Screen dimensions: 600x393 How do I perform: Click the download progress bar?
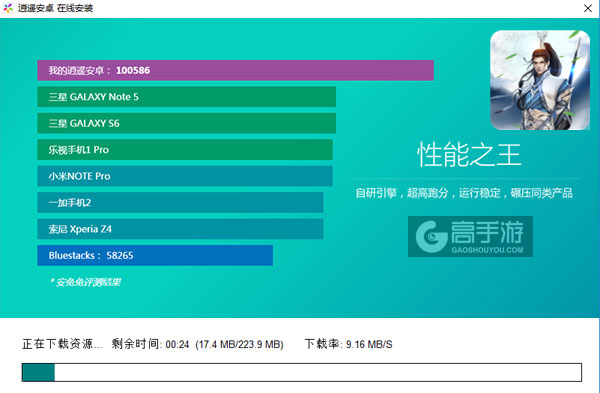coord(302,372)
